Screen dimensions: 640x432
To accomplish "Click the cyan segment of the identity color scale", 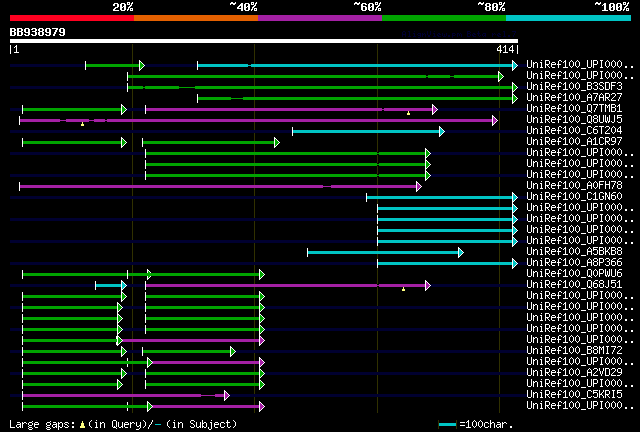I will [x=568, y=18].
